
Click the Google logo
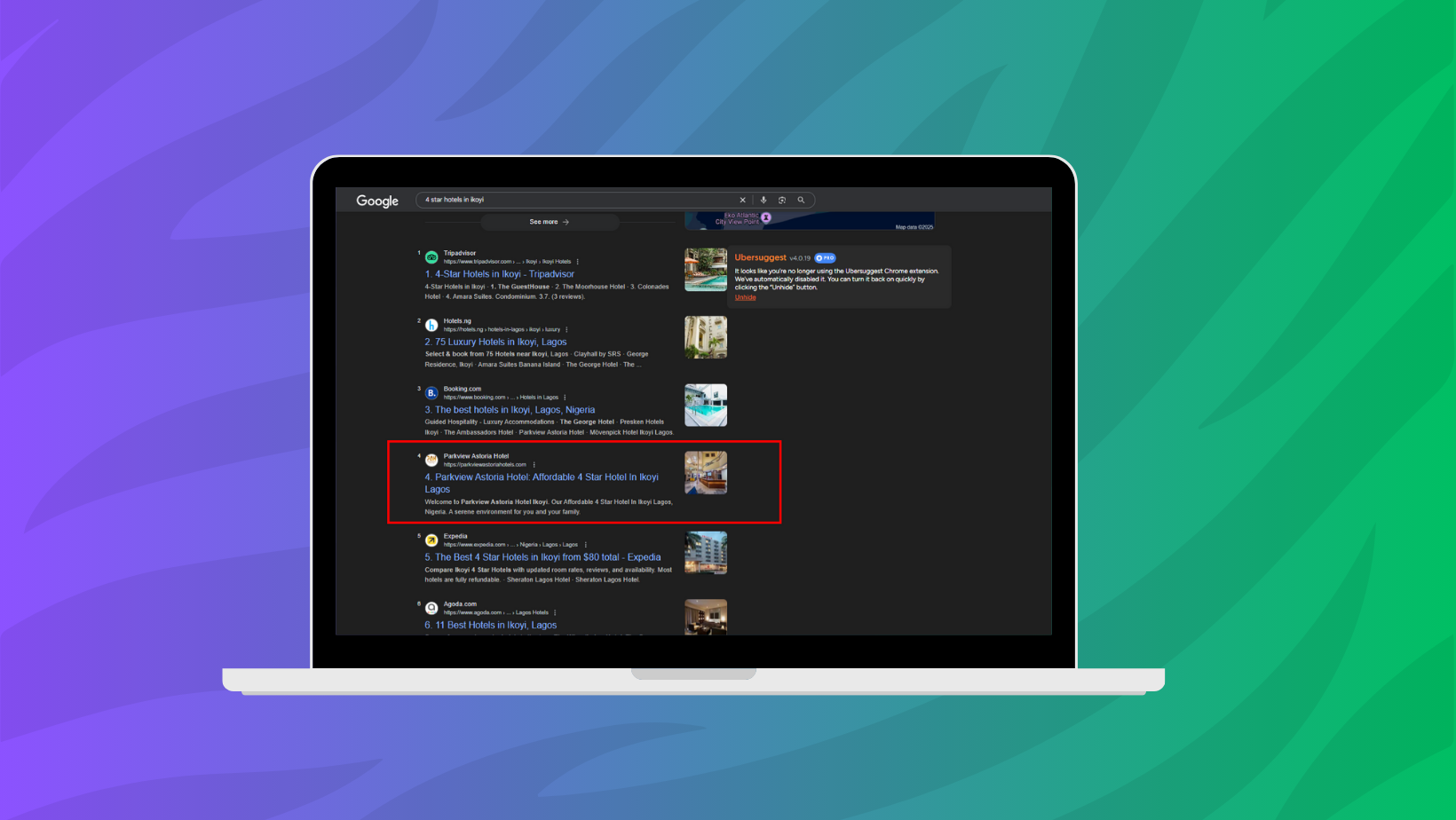point(377,201)
